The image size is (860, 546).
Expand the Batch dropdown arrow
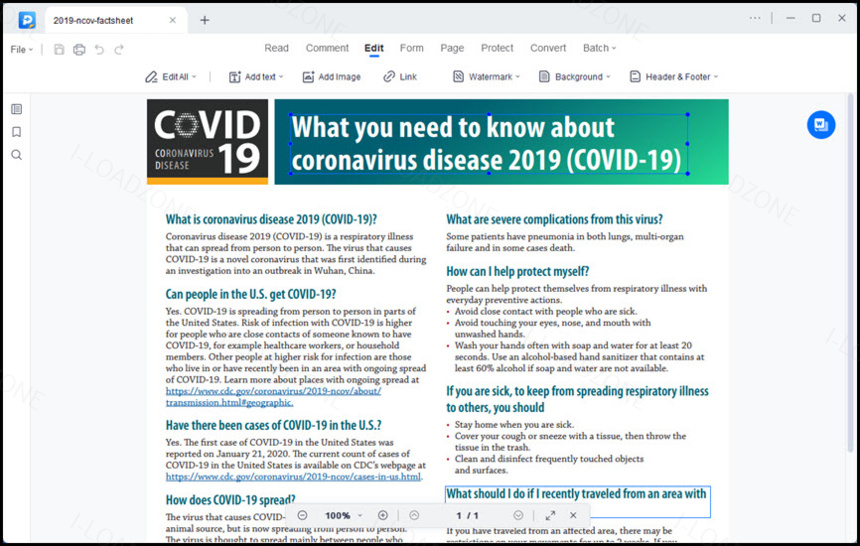pyautogui.click(x=614, y=48)
